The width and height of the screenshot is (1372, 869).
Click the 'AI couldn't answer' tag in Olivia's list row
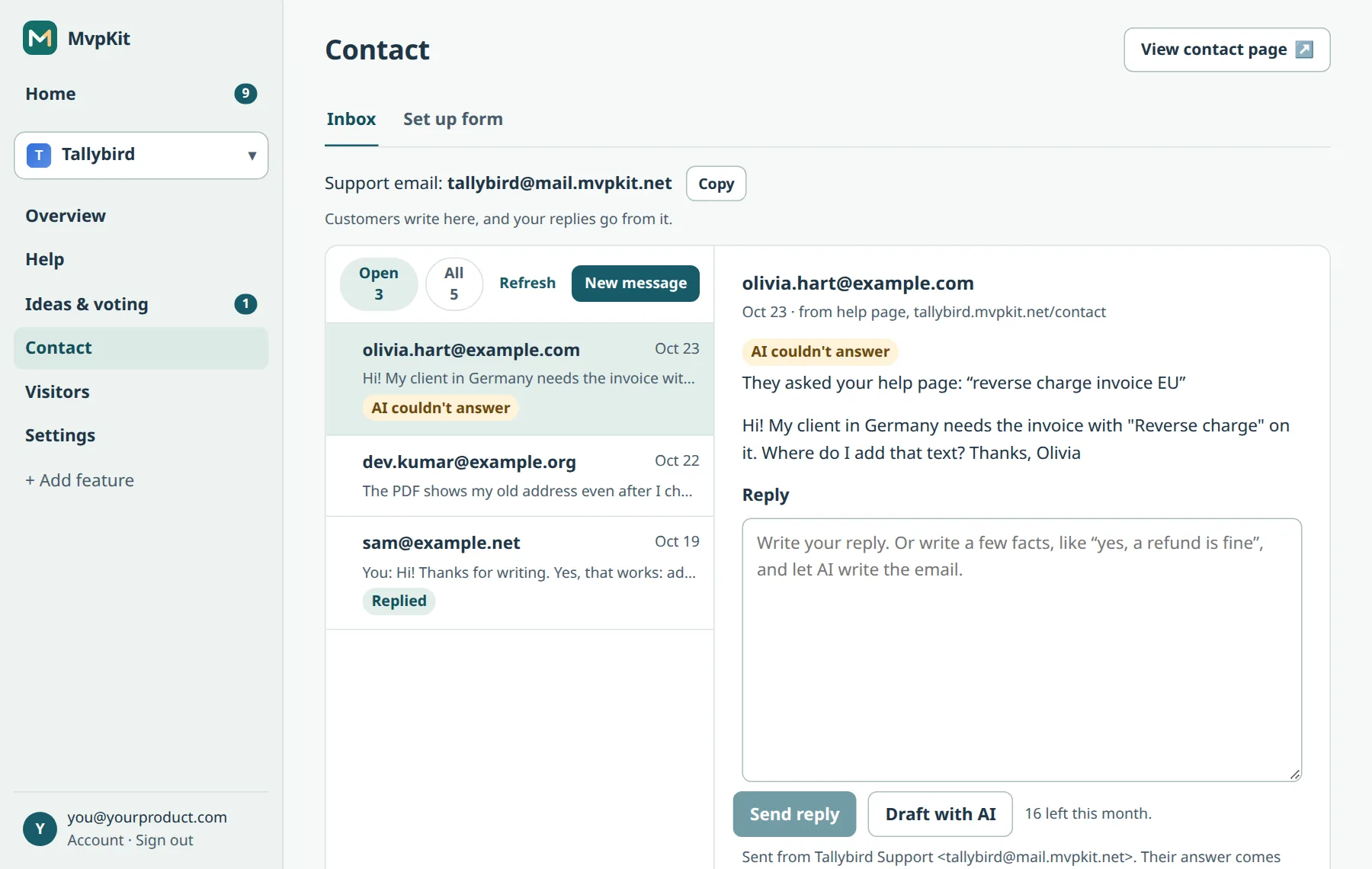click(x=441, y=408)
